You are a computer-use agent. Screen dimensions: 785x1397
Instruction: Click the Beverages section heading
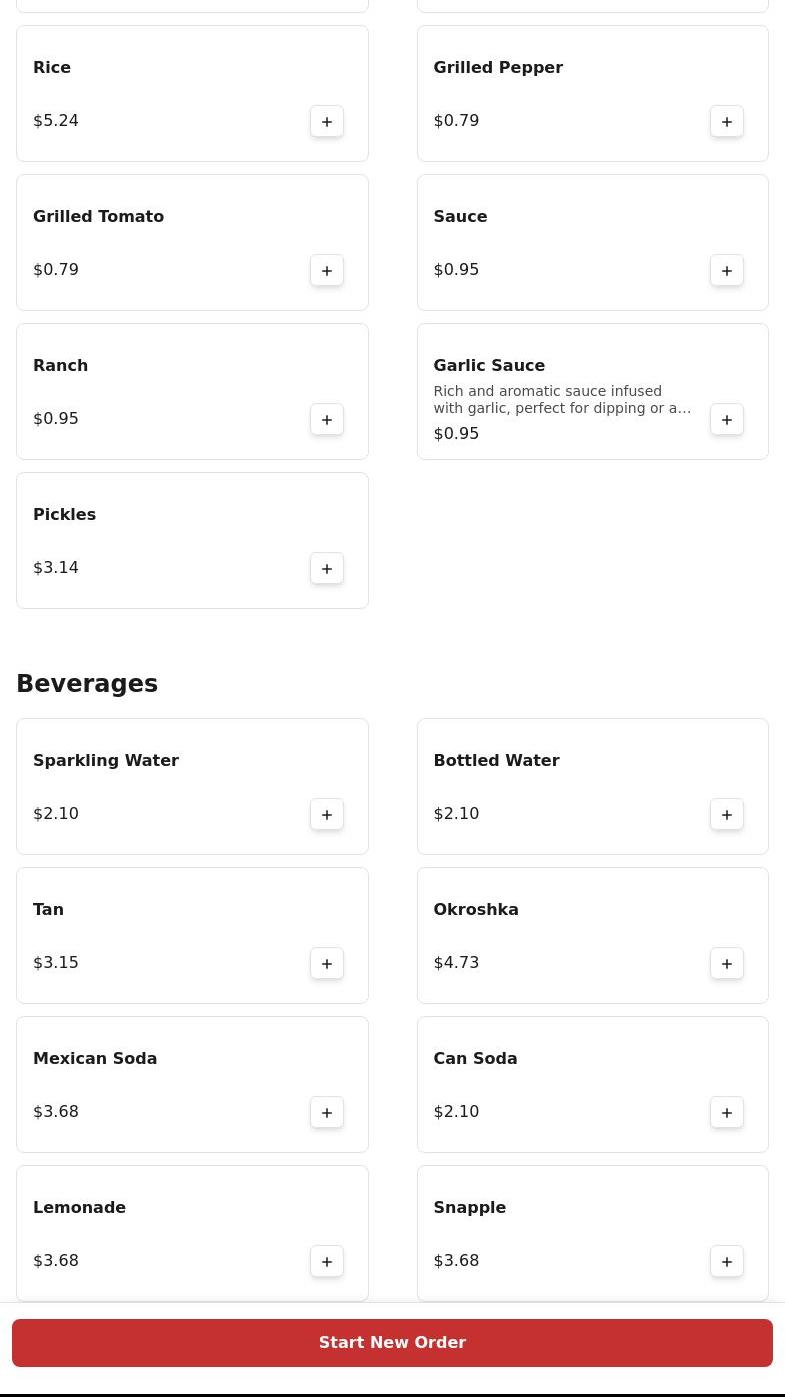click(x=87, y=683)
